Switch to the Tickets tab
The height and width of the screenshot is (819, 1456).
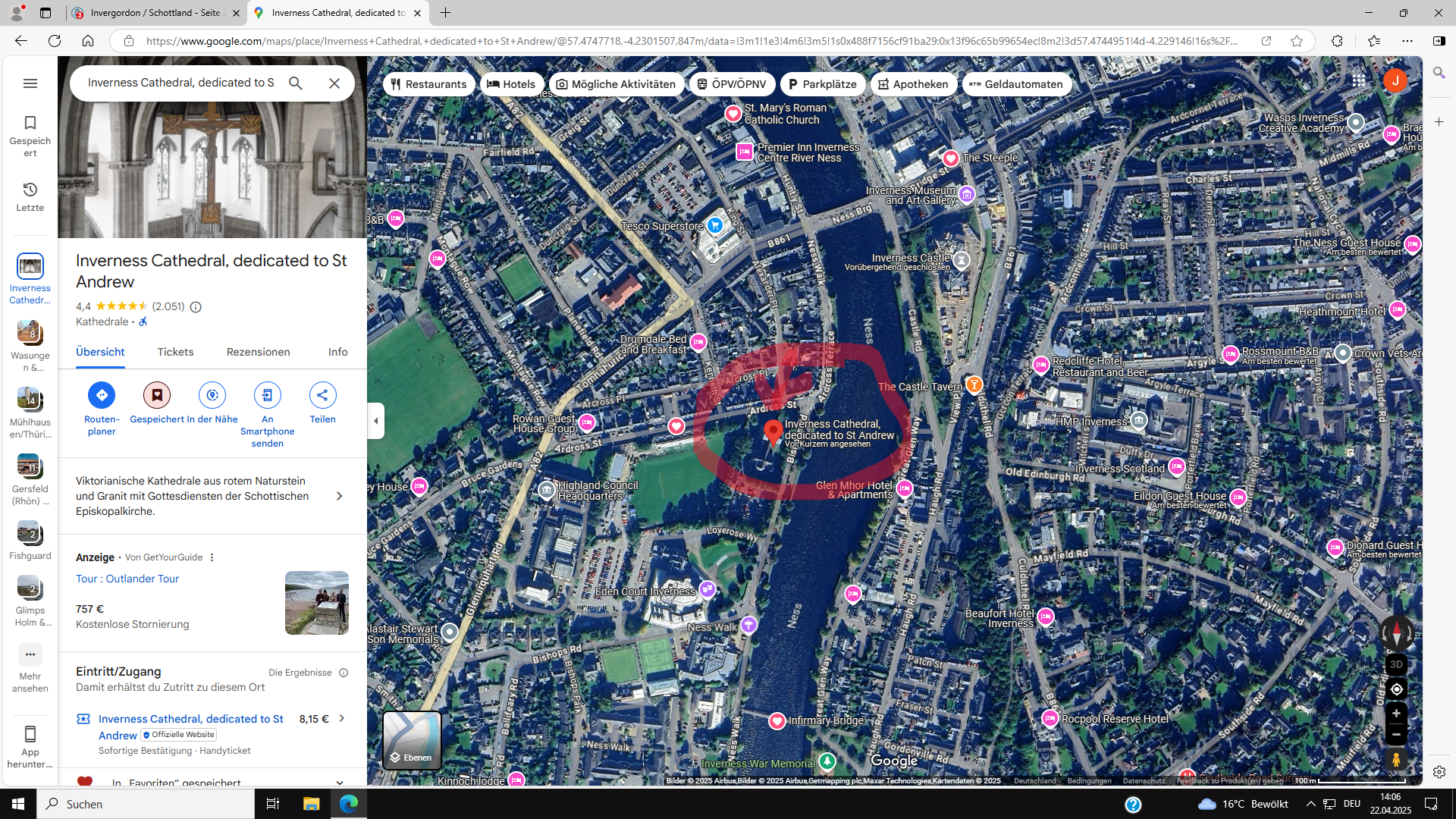click(175, 352)
